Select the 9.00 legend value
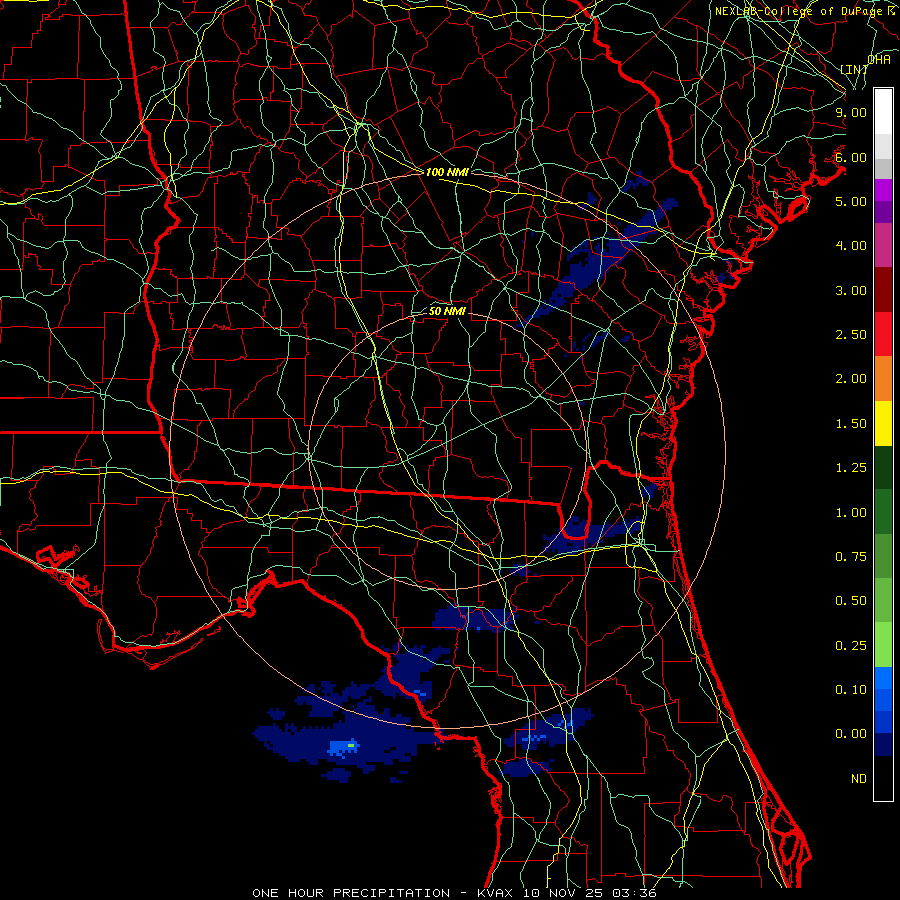The width and height of the screenshot is (900, 900). 851,112
